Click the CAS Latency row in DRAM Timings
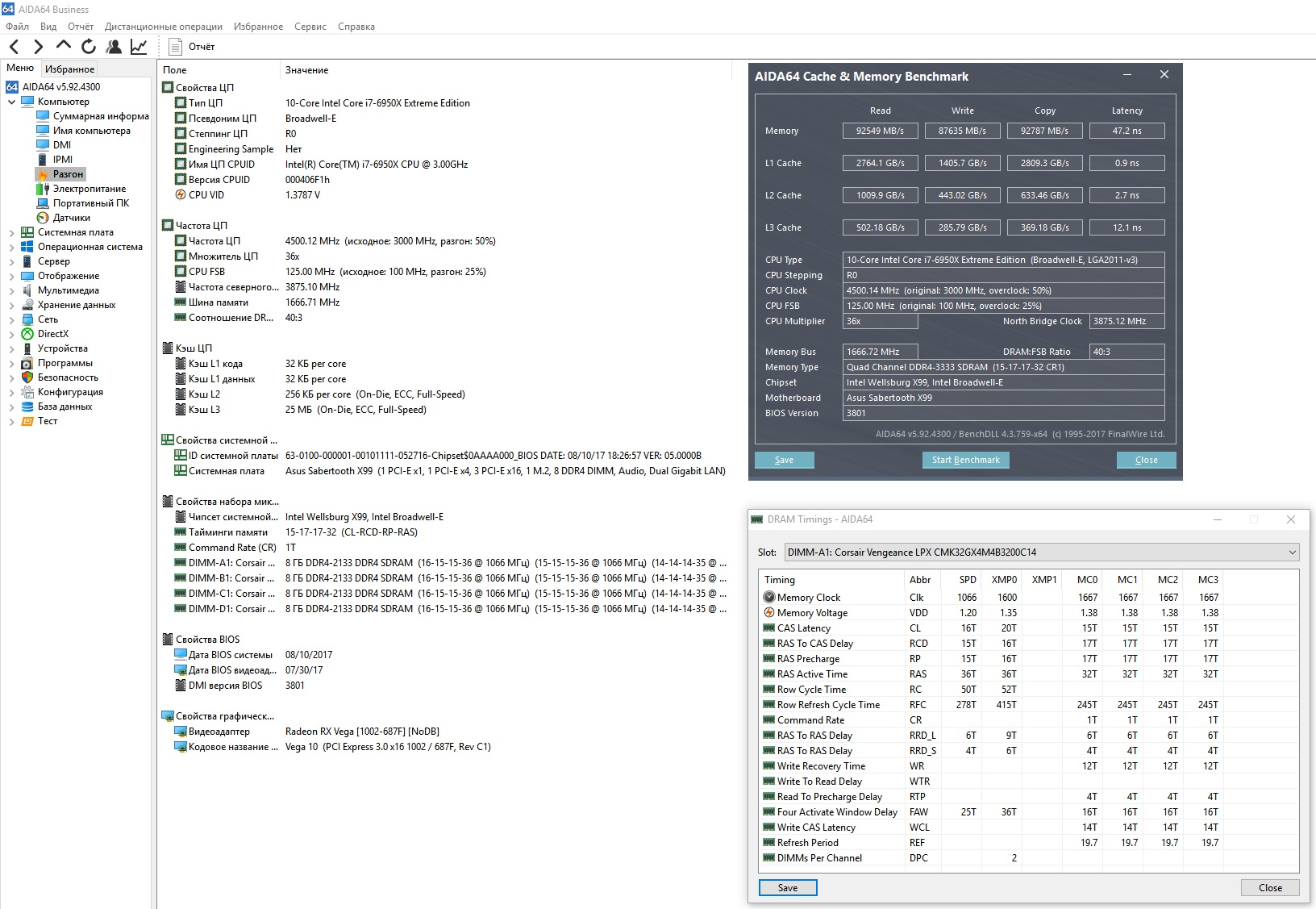The height and width of the screenshot is (909, 1316). 1031,628
